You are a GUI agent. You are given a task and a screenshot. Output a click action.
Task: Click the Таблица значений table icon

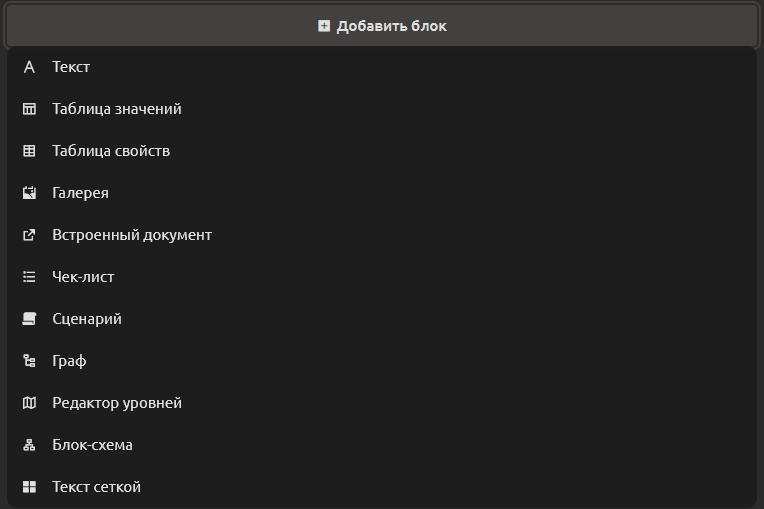click(29, 109)
